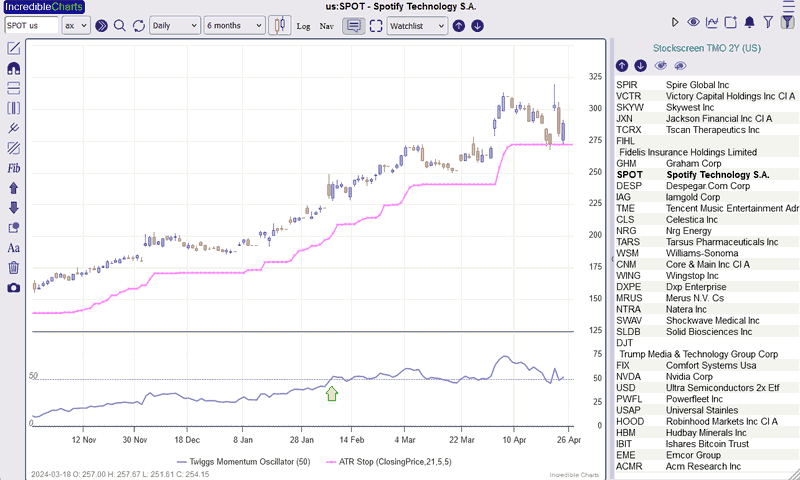Click the double-chevron go button
800x480 pixels.
tap(102, 26)
